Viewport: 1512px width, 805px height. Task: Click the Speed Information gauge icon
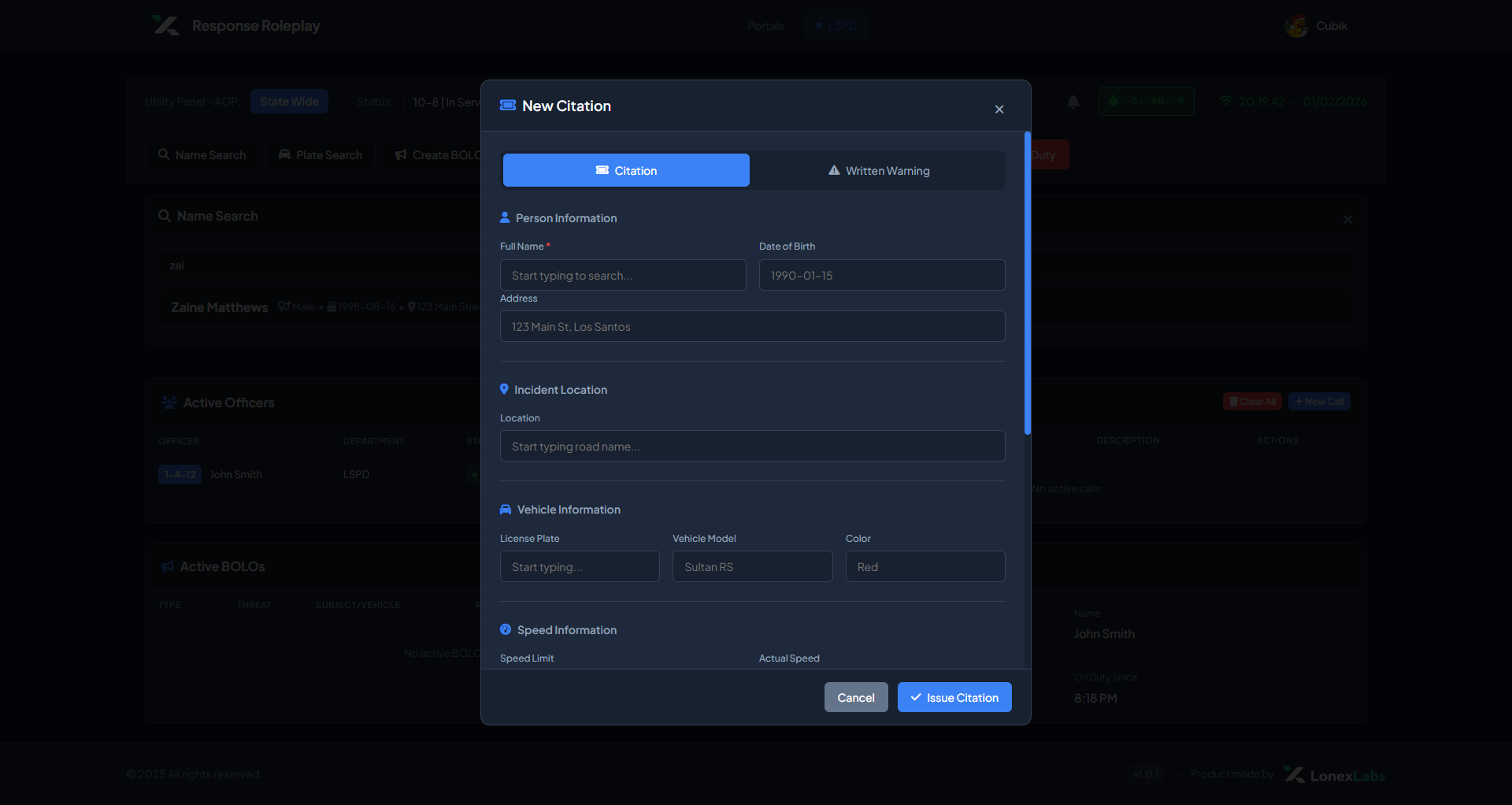pos(506,629)
